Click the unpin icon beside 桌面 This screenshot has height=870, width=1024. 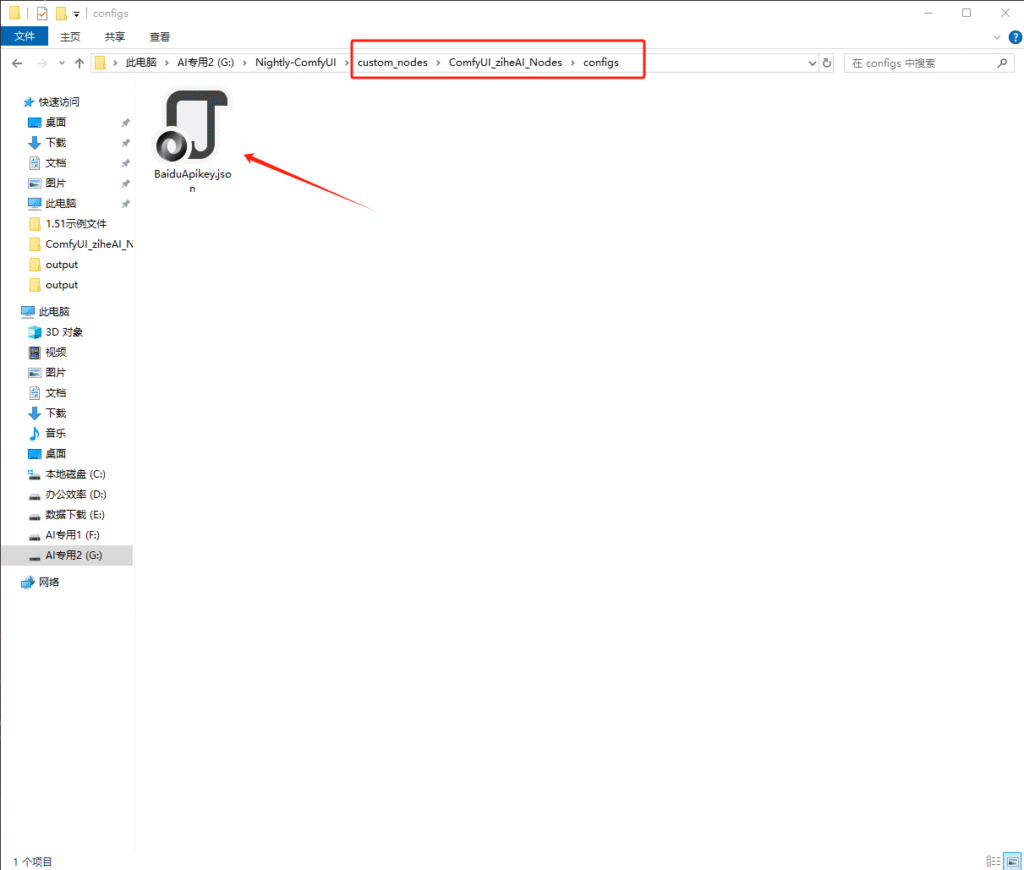125,123
